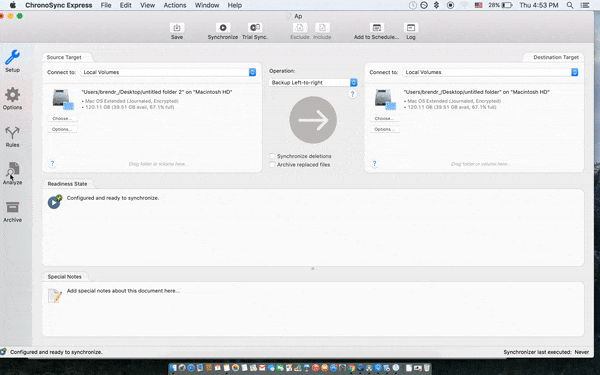Viewport: 600px width, 375px height.
Task: Click the input source flag in menu bar
Action: pyautogui.click(x=478, y=5)
